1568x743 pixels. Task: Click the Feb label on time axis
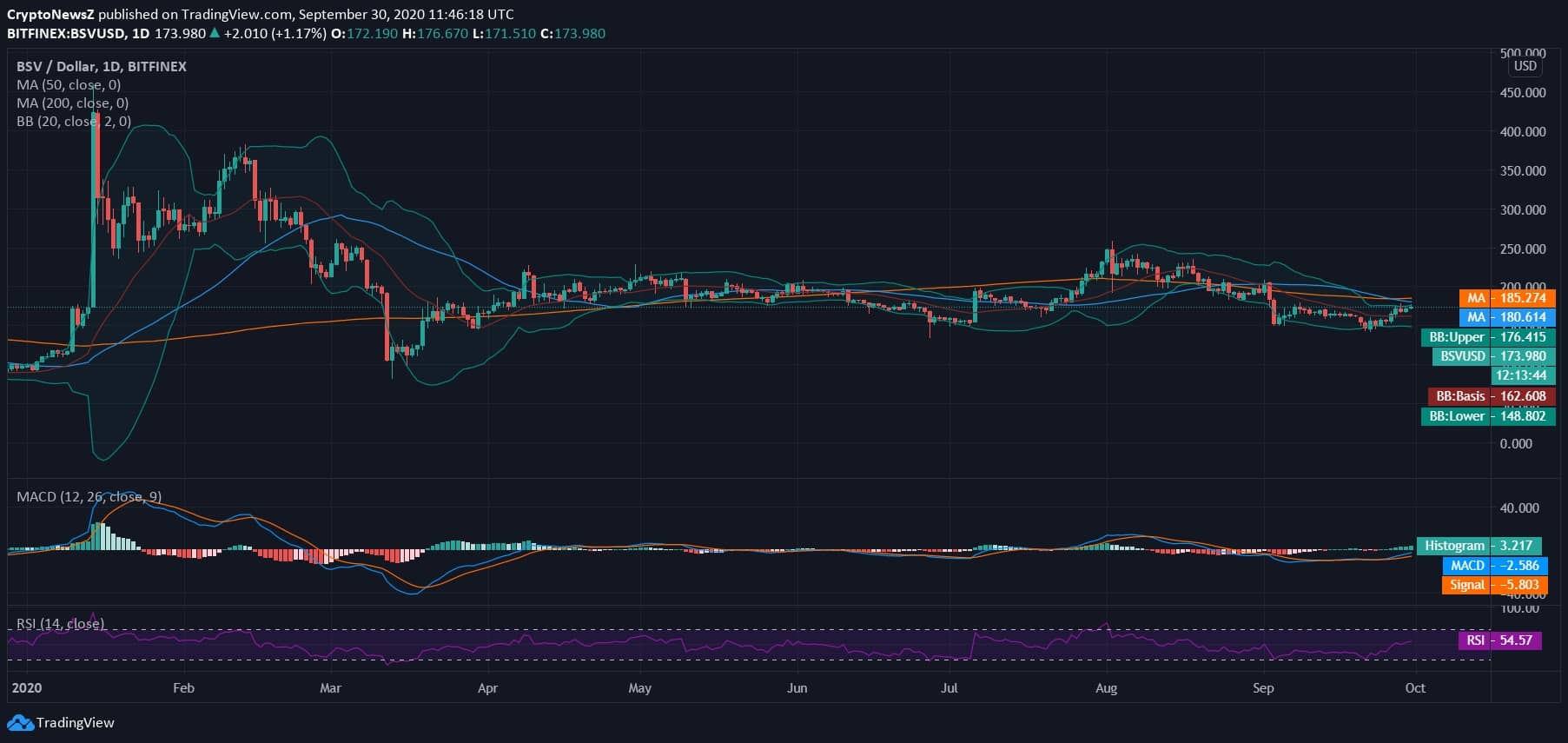(x=183, y=687)
